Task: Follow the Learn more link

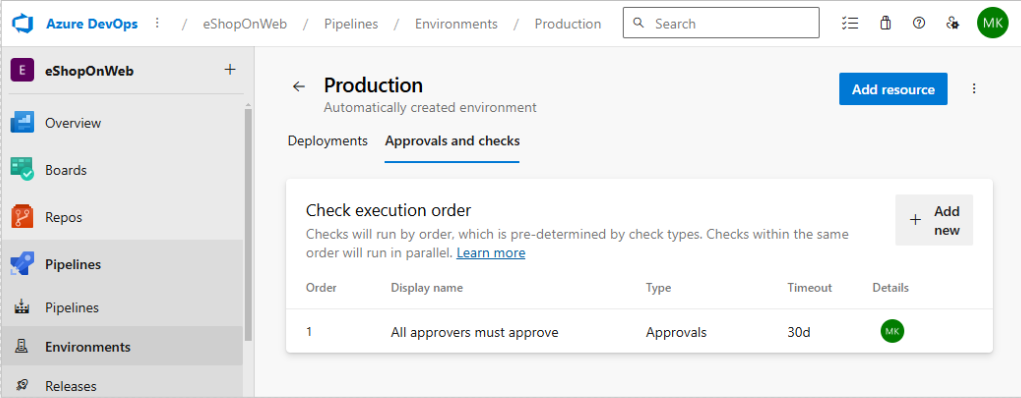Action: pos(490,253)
